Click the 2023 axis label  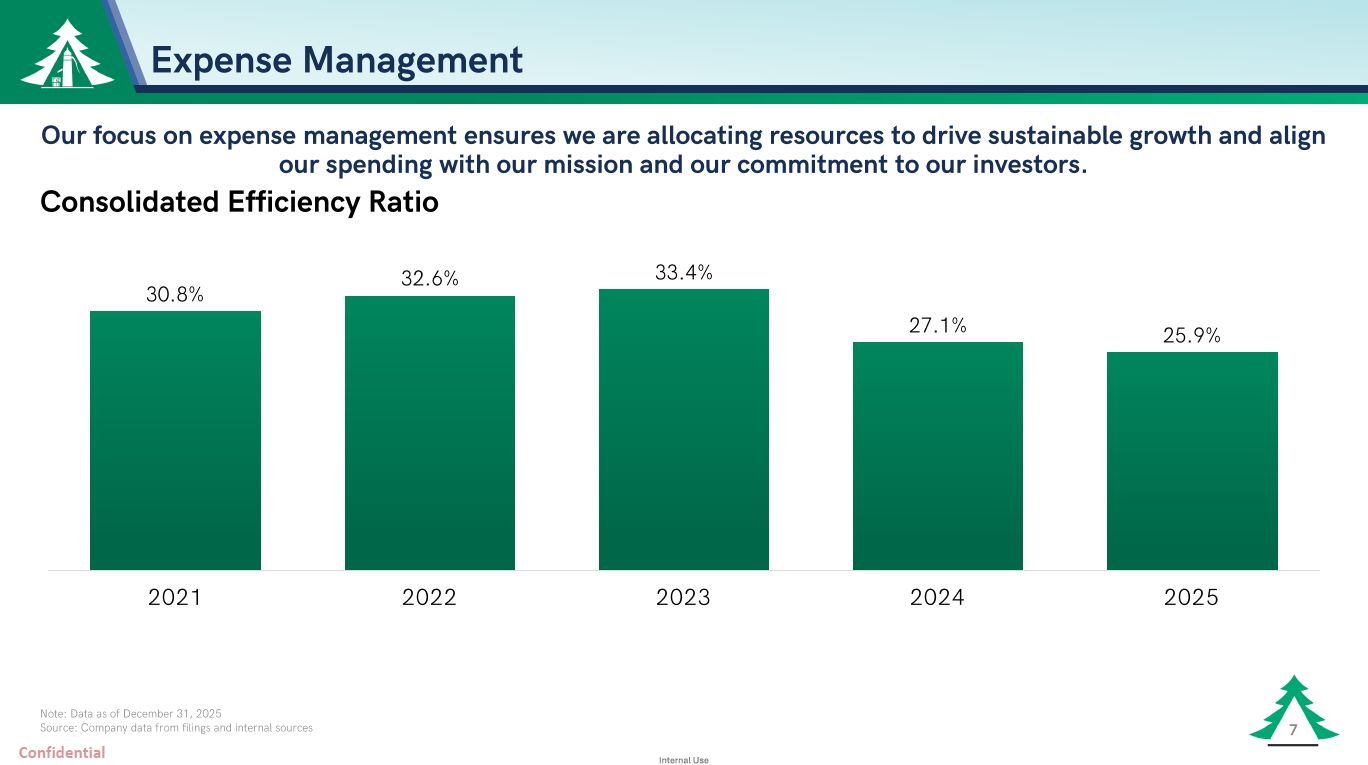point(684,598)
